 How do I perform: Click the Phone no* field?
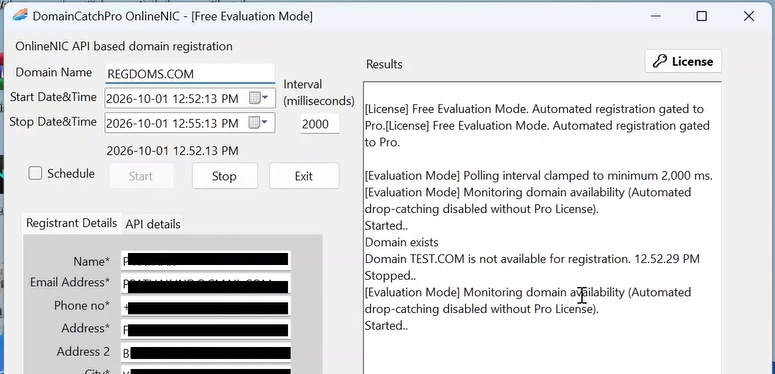pyautogui.click(x=206, y=306)
